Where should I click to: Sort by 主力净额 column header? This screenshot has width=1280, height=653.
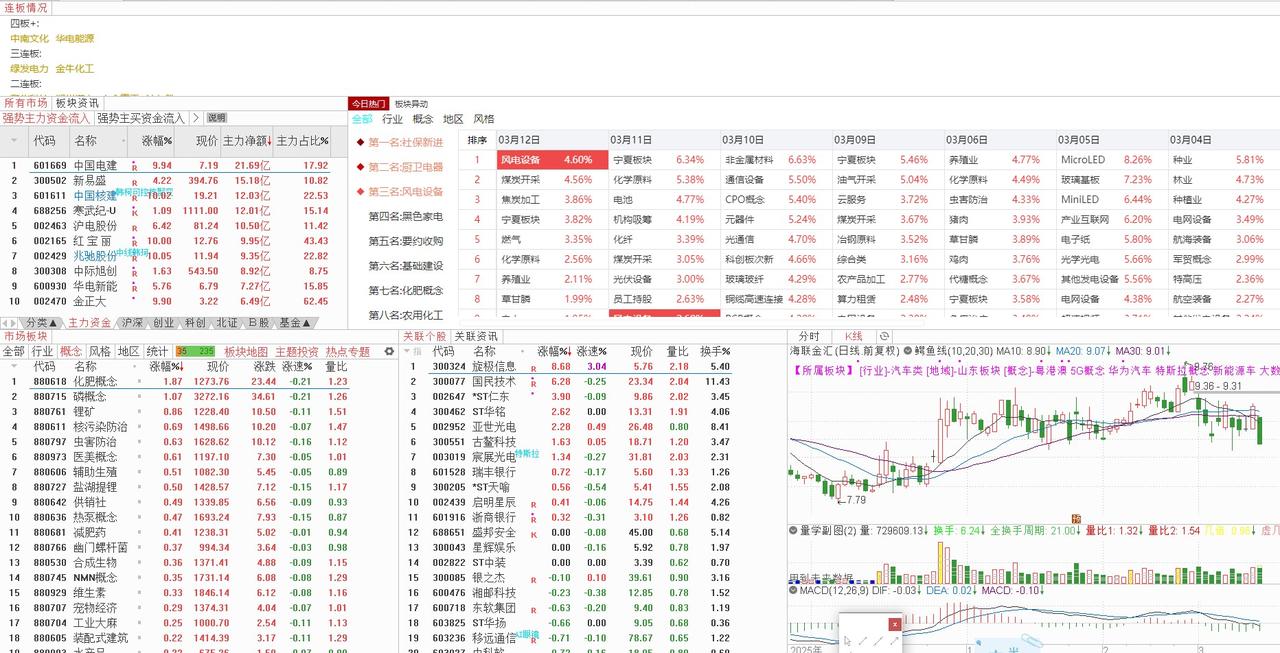(x=246, y=141)
